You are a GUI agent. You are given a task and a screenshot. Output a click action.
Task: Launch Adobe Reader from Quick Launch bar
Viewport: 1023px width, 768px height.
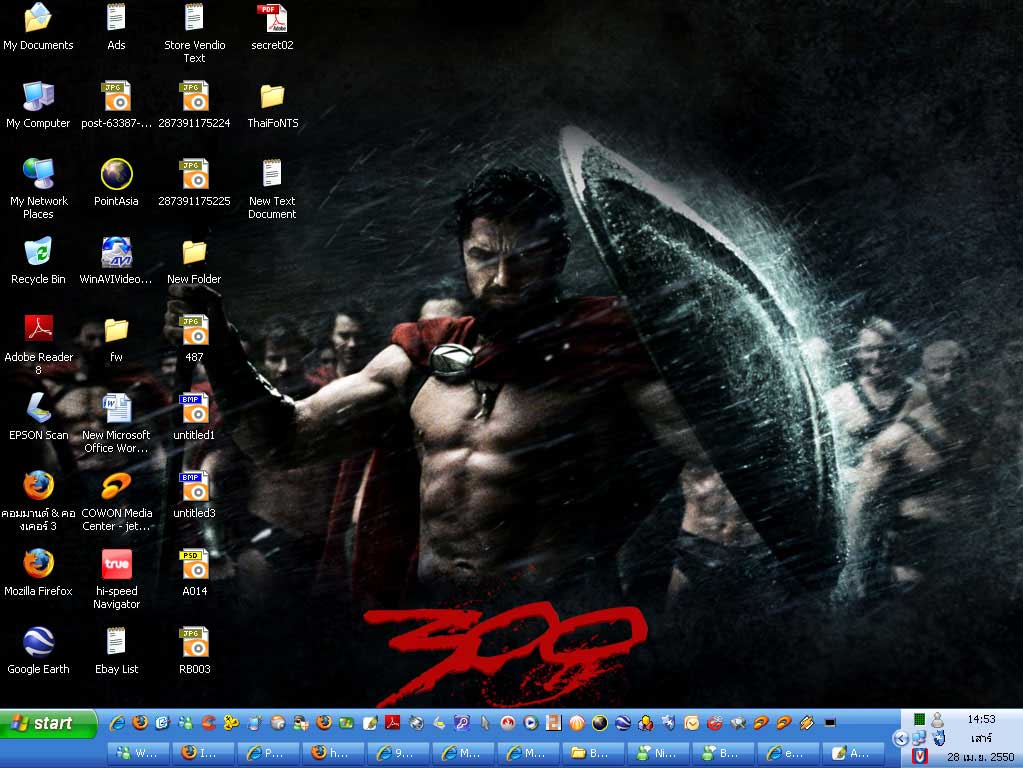[393, 723]
